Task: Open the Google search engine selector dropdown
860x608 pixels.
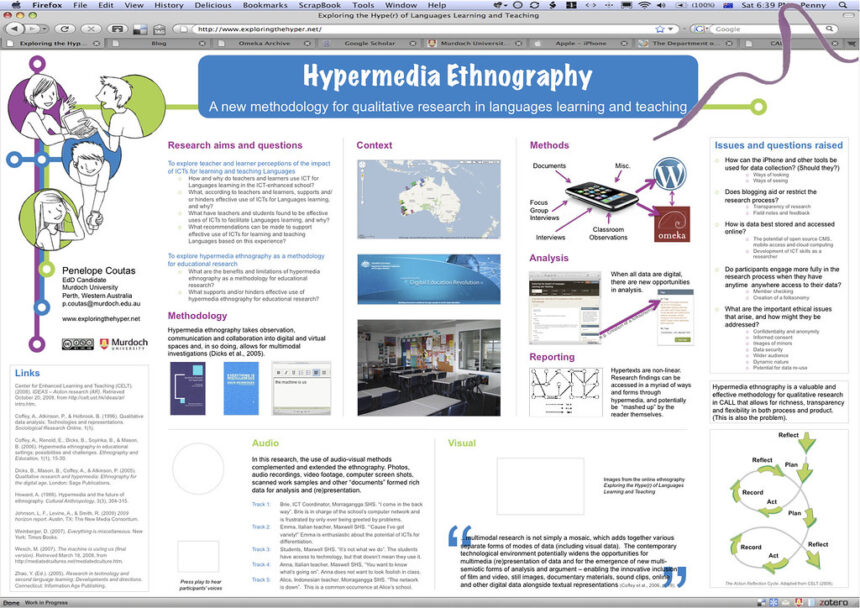Action: point(700,29)
